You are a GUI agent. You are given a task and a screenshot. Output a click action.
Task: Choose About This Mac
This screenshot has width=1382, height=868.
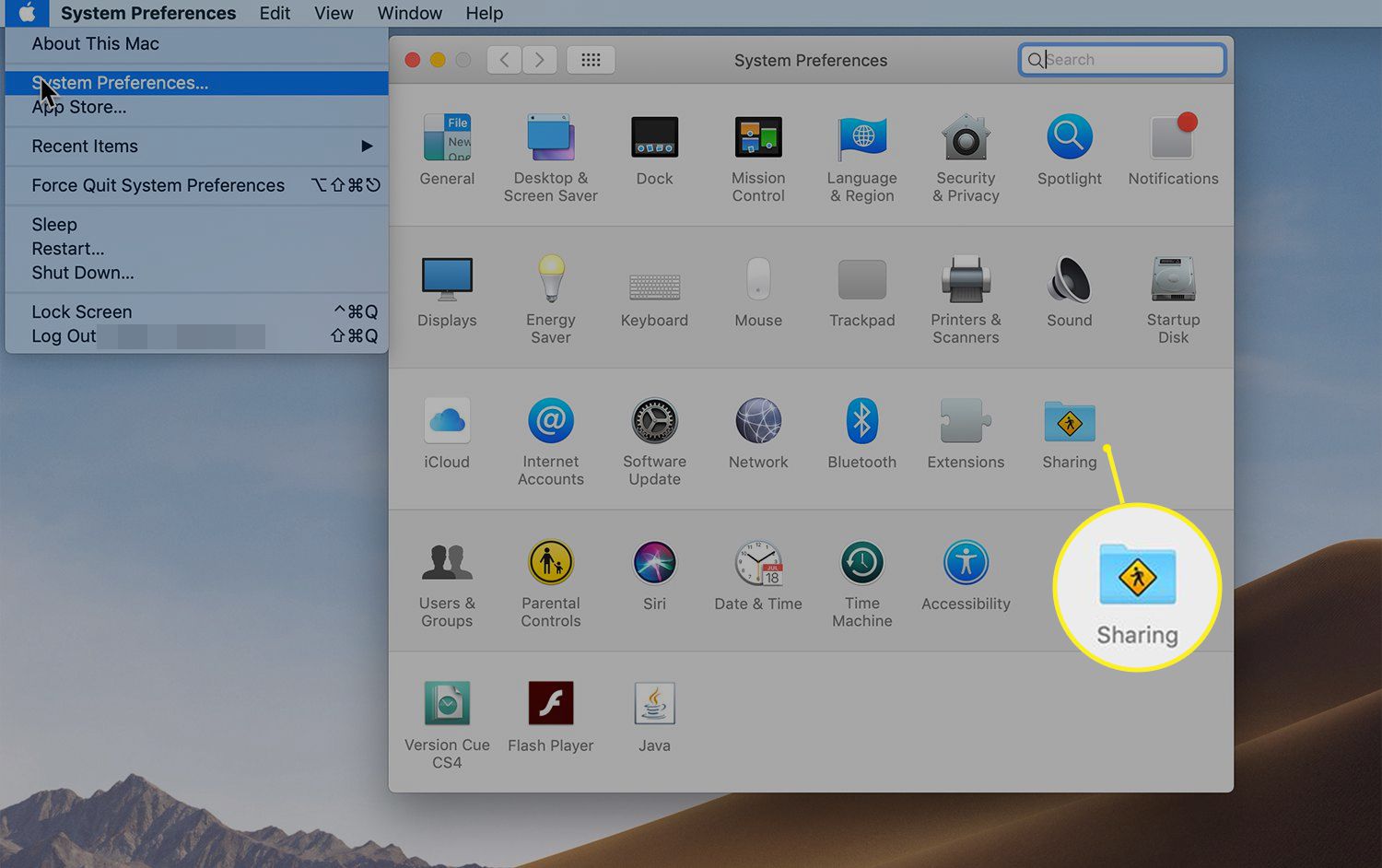click(x=196, y=44)
